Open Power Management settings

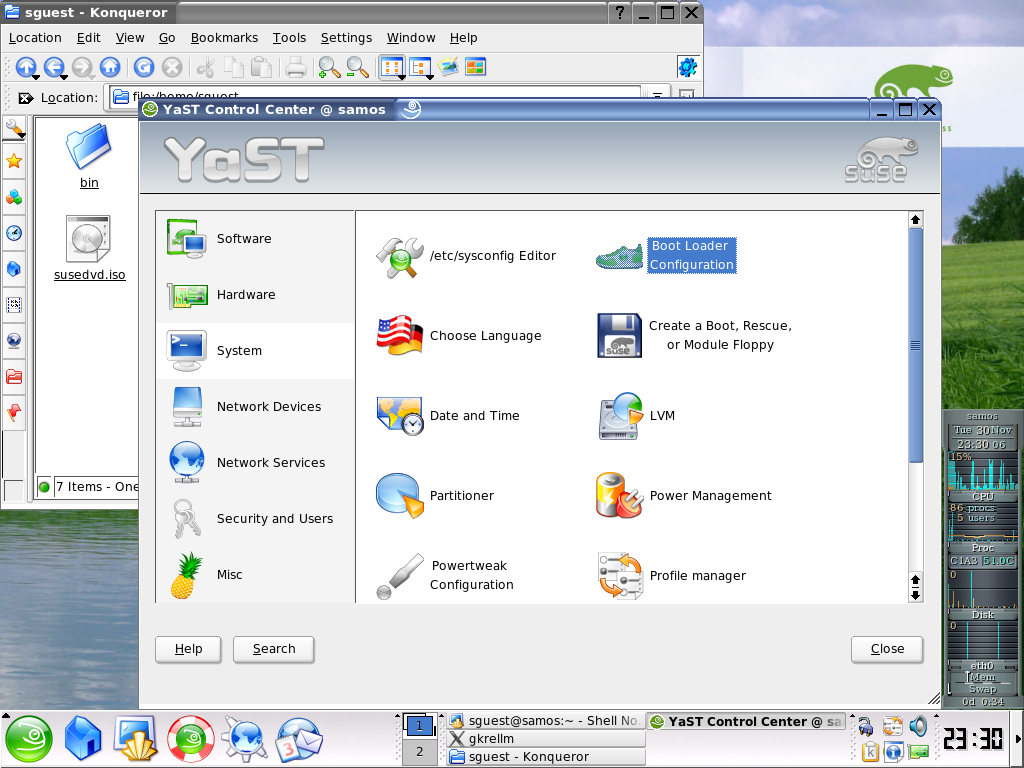pos(684,496)
